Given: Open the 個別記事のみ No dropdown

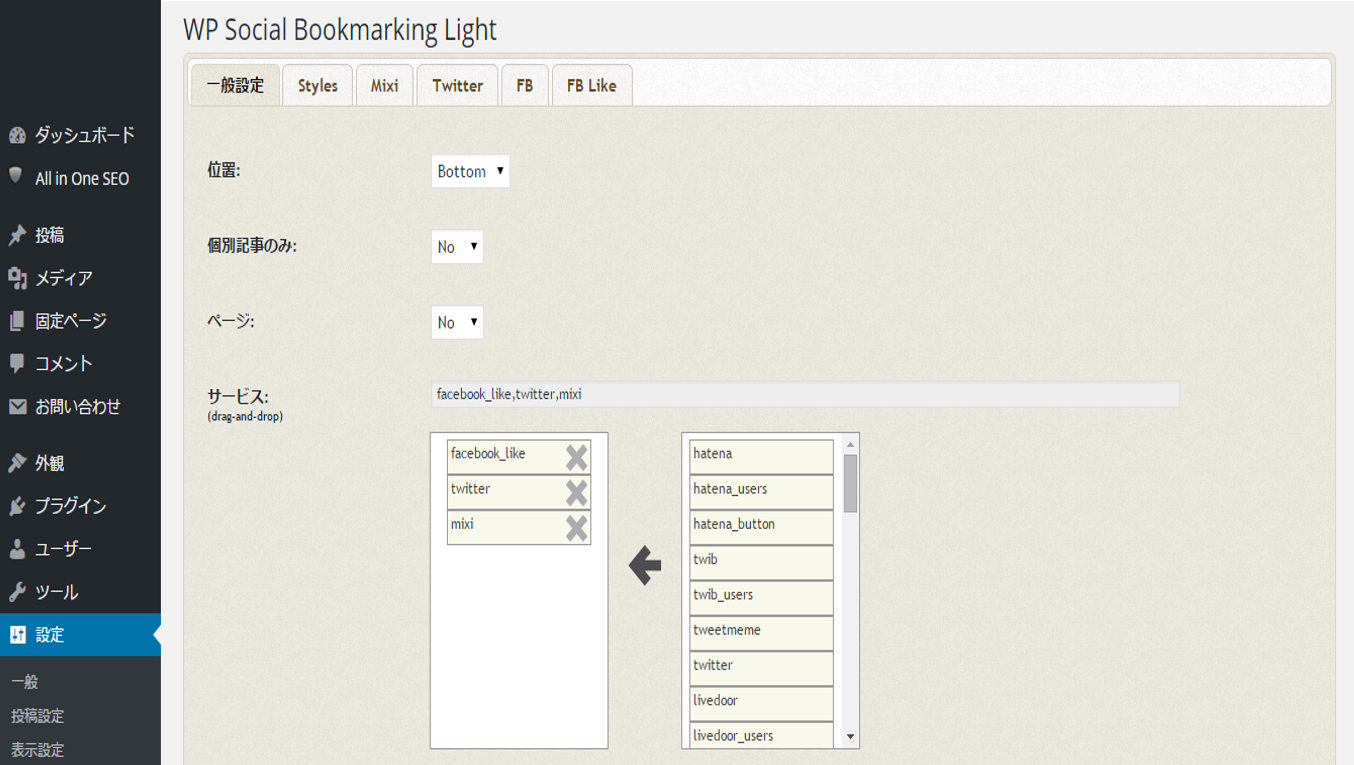Looking at the screenshot, I should point(457,247).
